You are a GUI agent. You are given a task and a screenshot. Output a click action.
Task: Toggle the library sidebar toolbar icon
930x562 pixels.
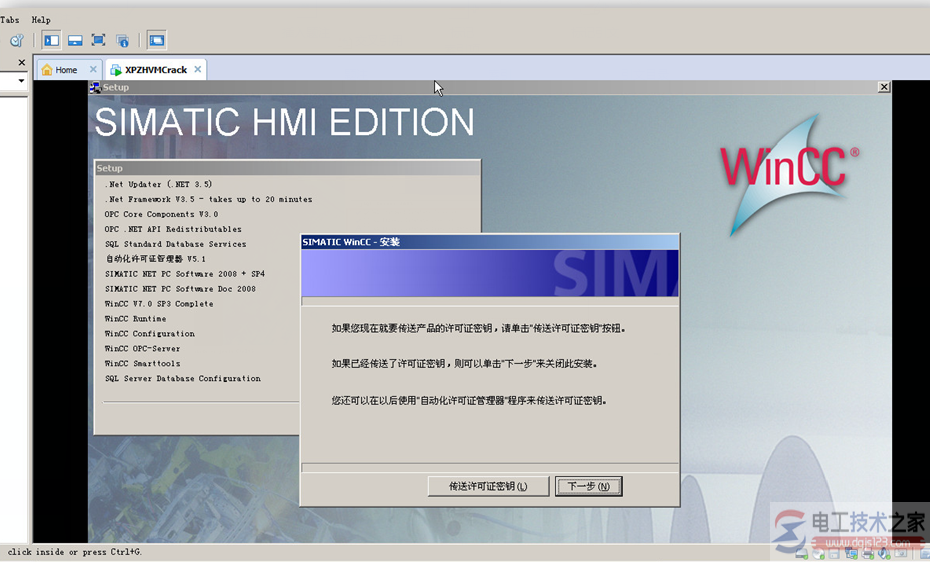click(52, 40)
